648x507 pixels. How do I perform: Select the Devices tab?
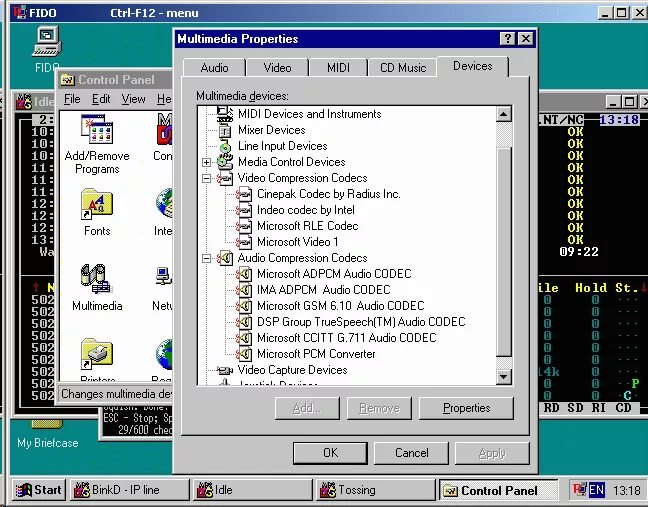[x=472, y=66]
